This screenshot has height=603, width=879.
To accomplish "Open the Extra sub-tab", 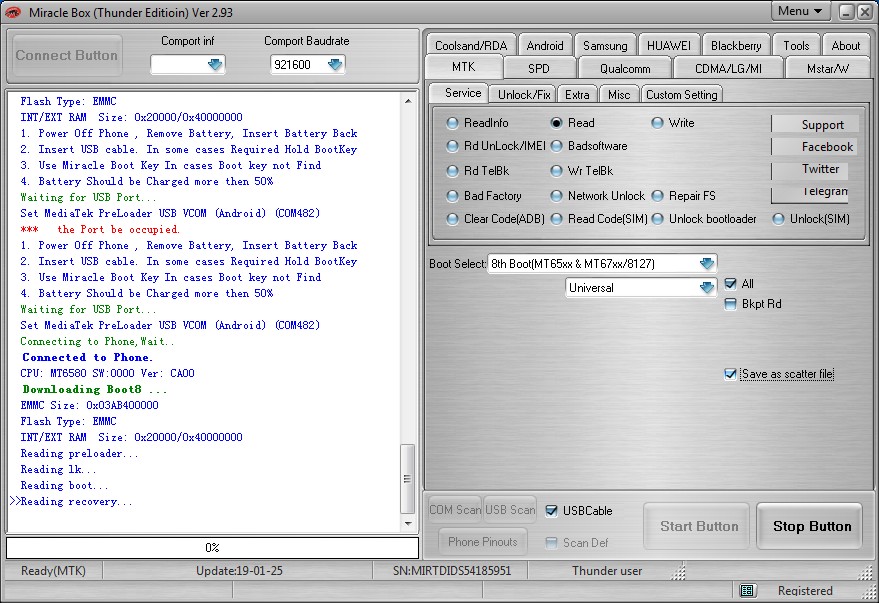I will [x=577, y=94].
